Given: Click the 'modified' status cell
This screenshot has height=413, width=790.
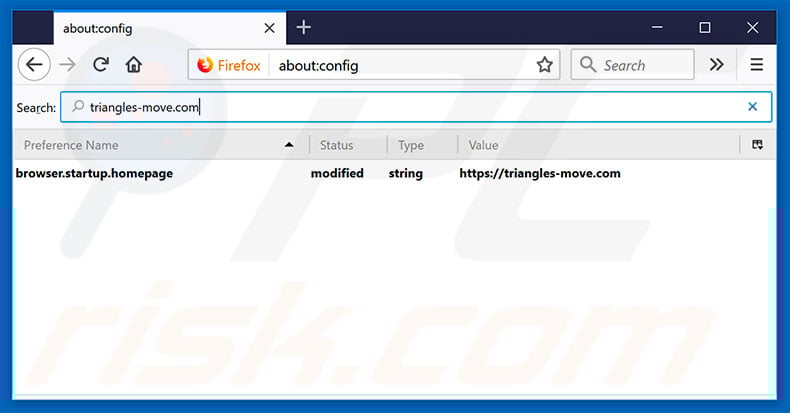Looking at the screenshot, I should [337, 173].
